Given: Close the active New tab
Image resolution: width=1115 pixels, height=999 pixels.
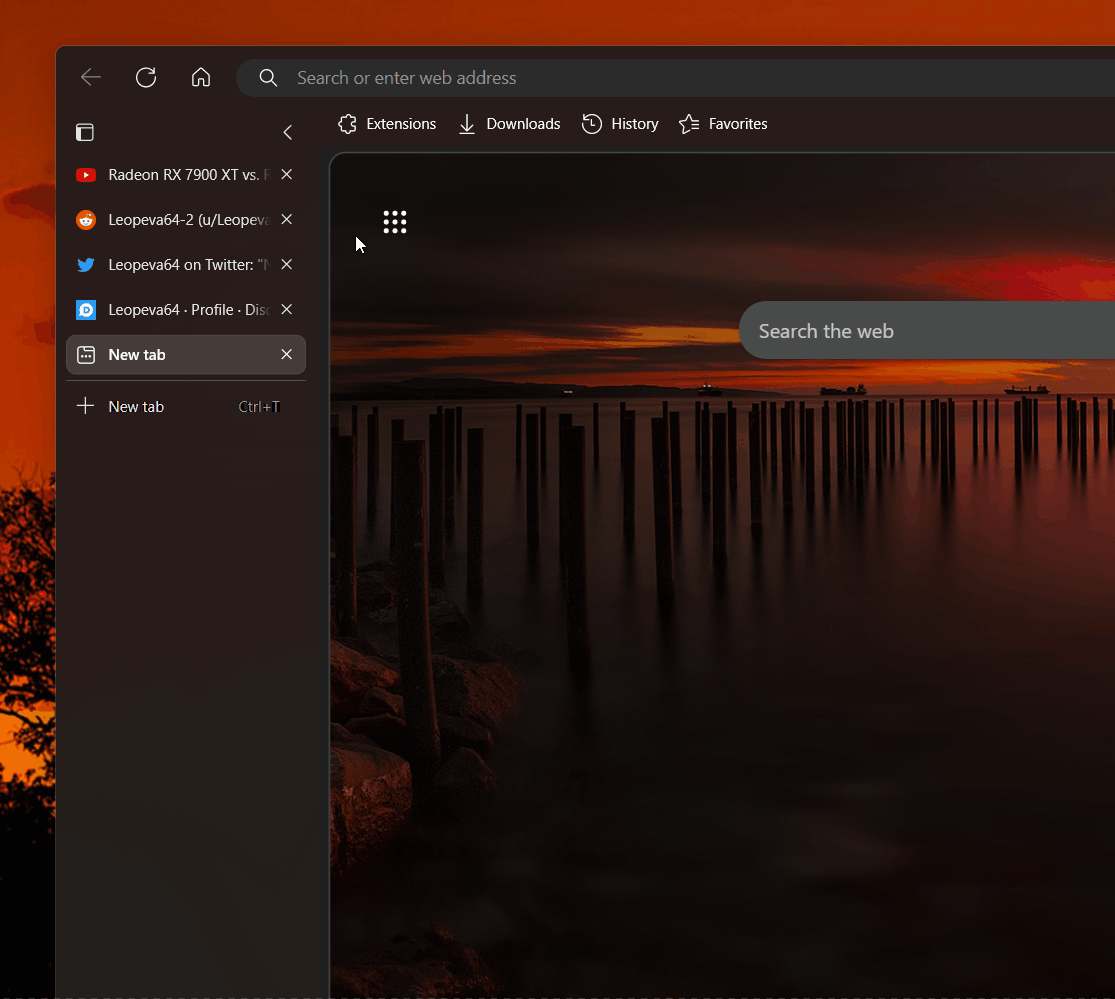Looking at the screenshot, I should pyautogui.click(x=286, y=354).
